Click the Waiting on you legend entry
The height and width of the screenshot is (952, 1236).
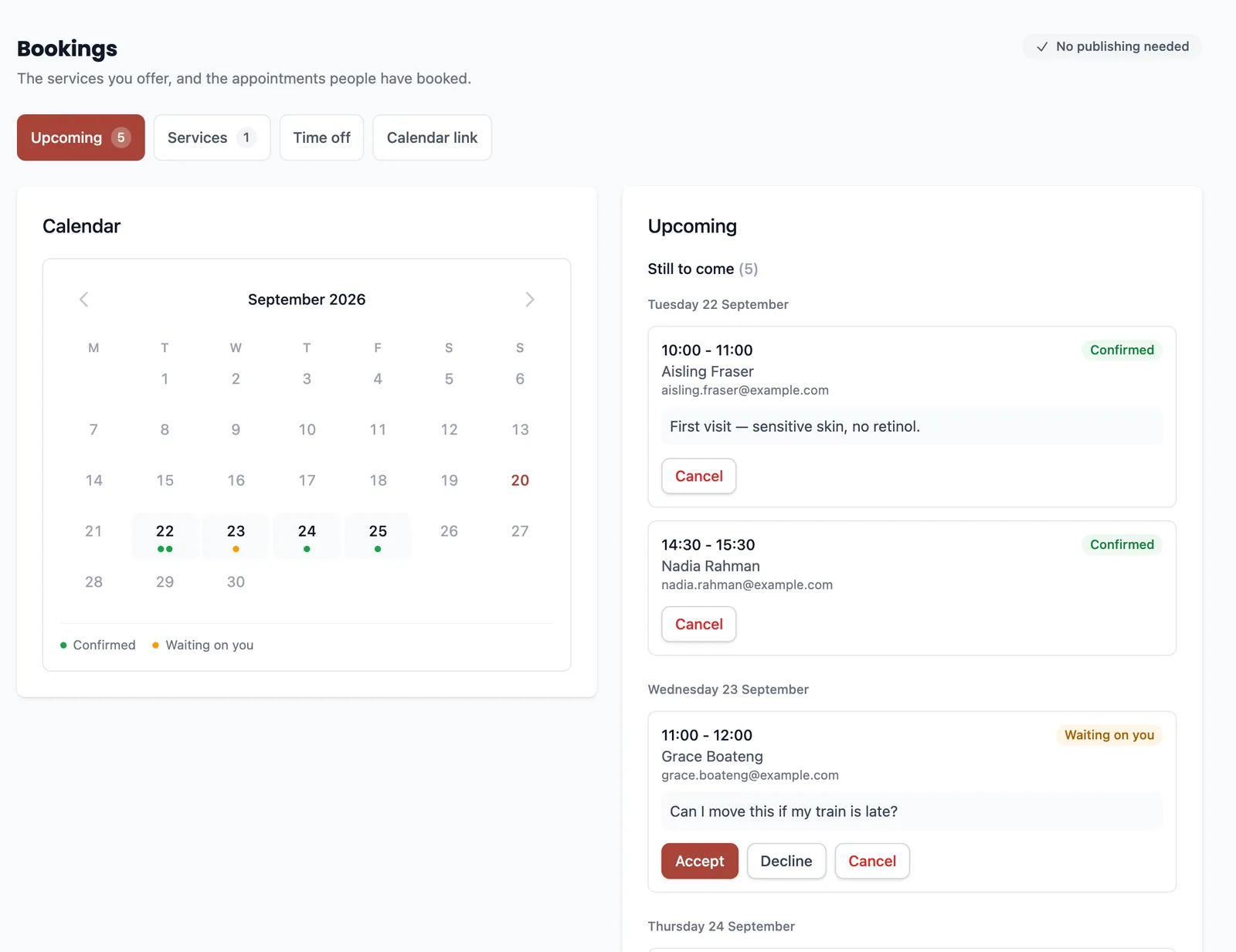pos(203,645)
